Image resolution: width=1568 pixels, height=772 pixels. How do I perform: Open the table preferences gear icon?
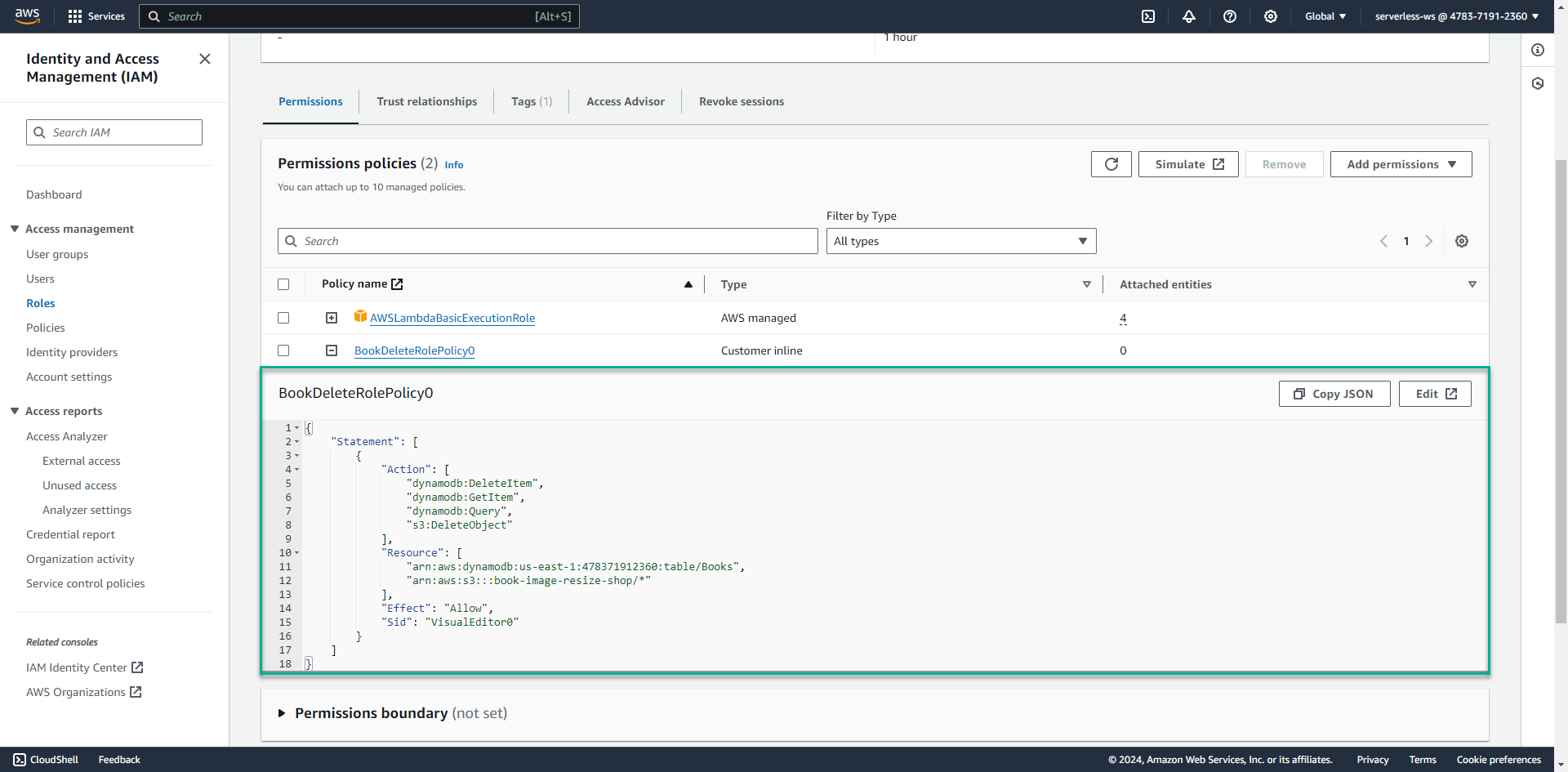coord(1462,241)
